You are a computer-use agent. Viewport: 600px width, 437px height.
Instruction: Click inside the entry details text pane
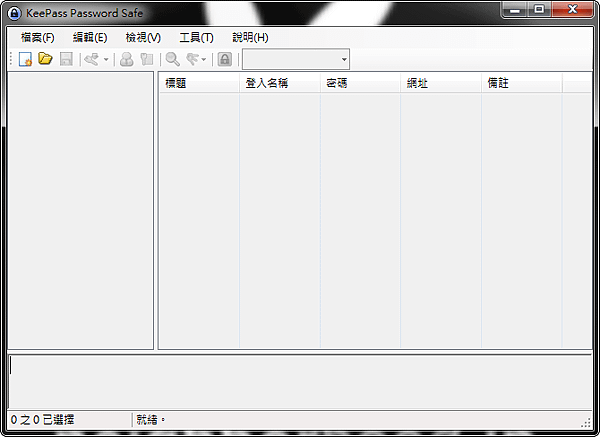click(300, 382)
